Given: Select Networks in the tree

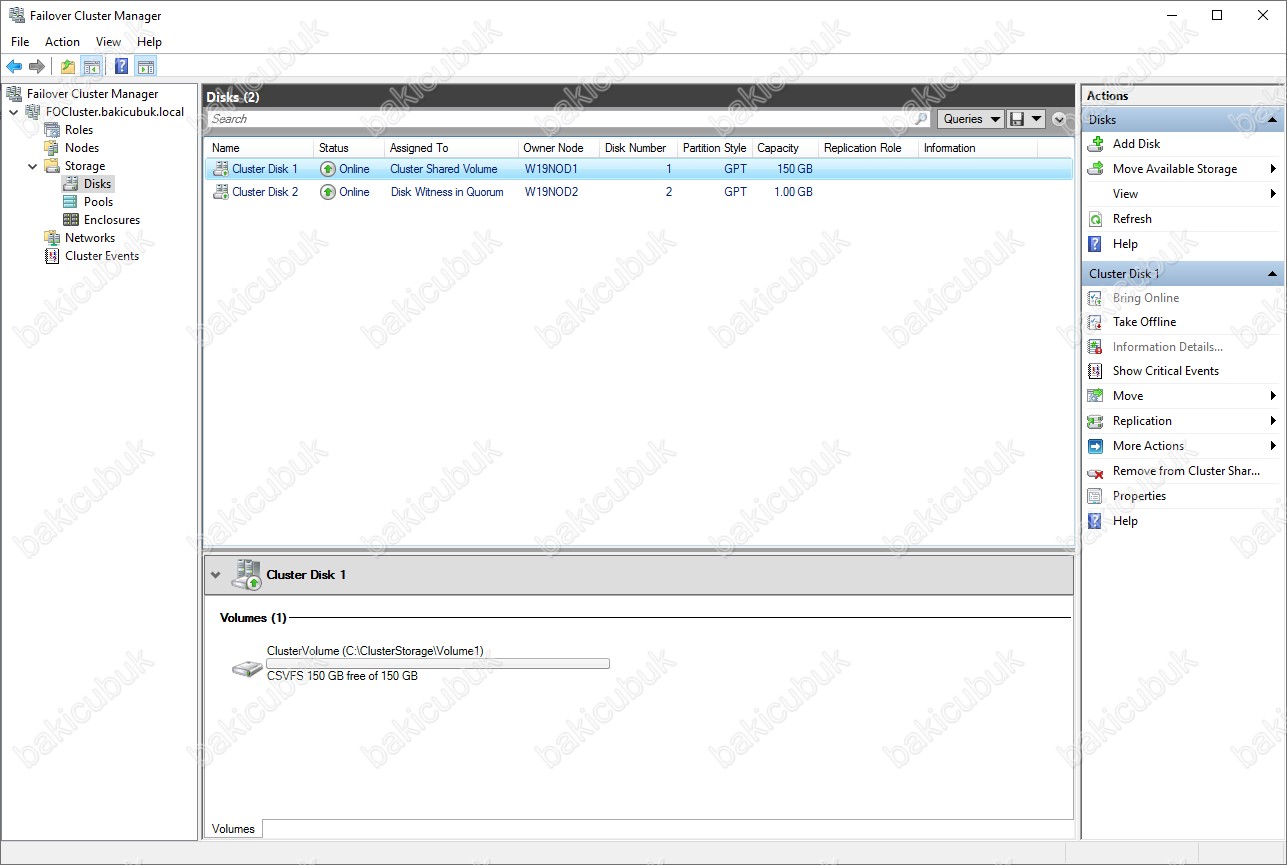Looking at the screenshot, I should (90, 238).
